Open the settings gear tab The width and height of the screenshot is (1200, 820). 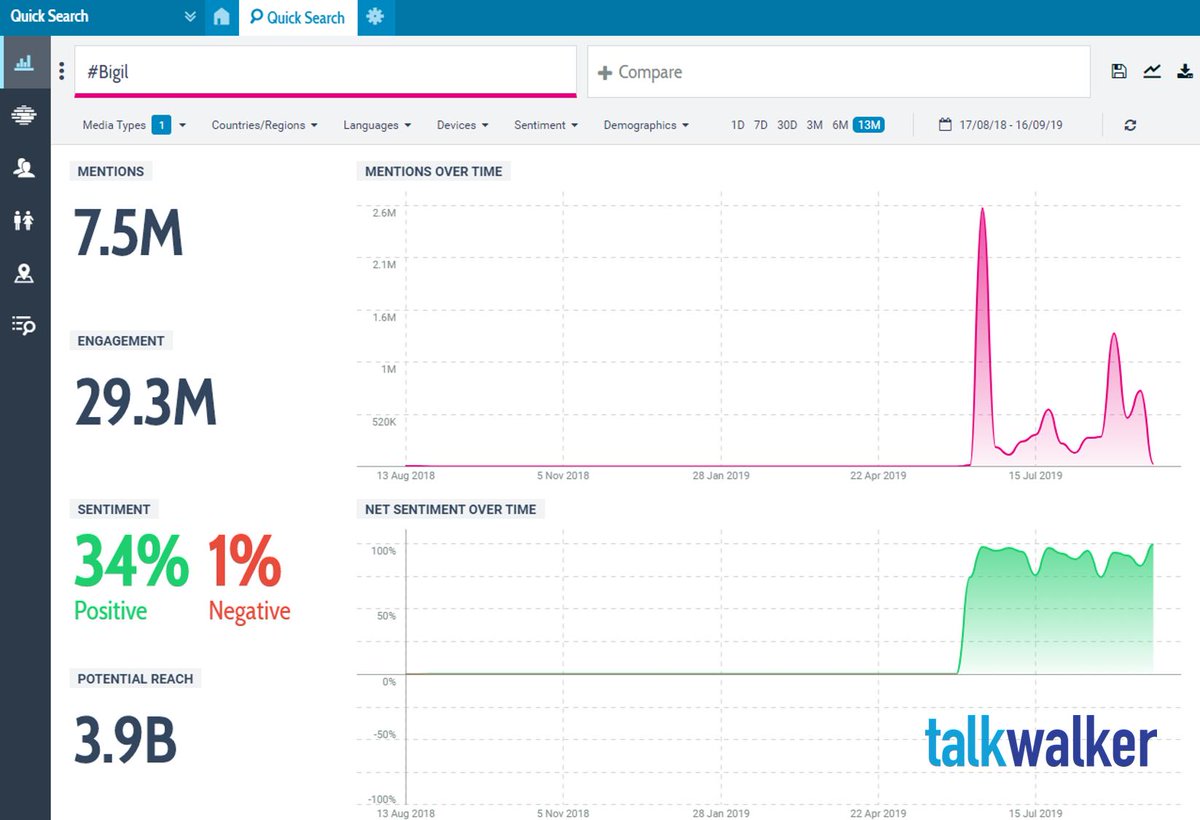375,17
